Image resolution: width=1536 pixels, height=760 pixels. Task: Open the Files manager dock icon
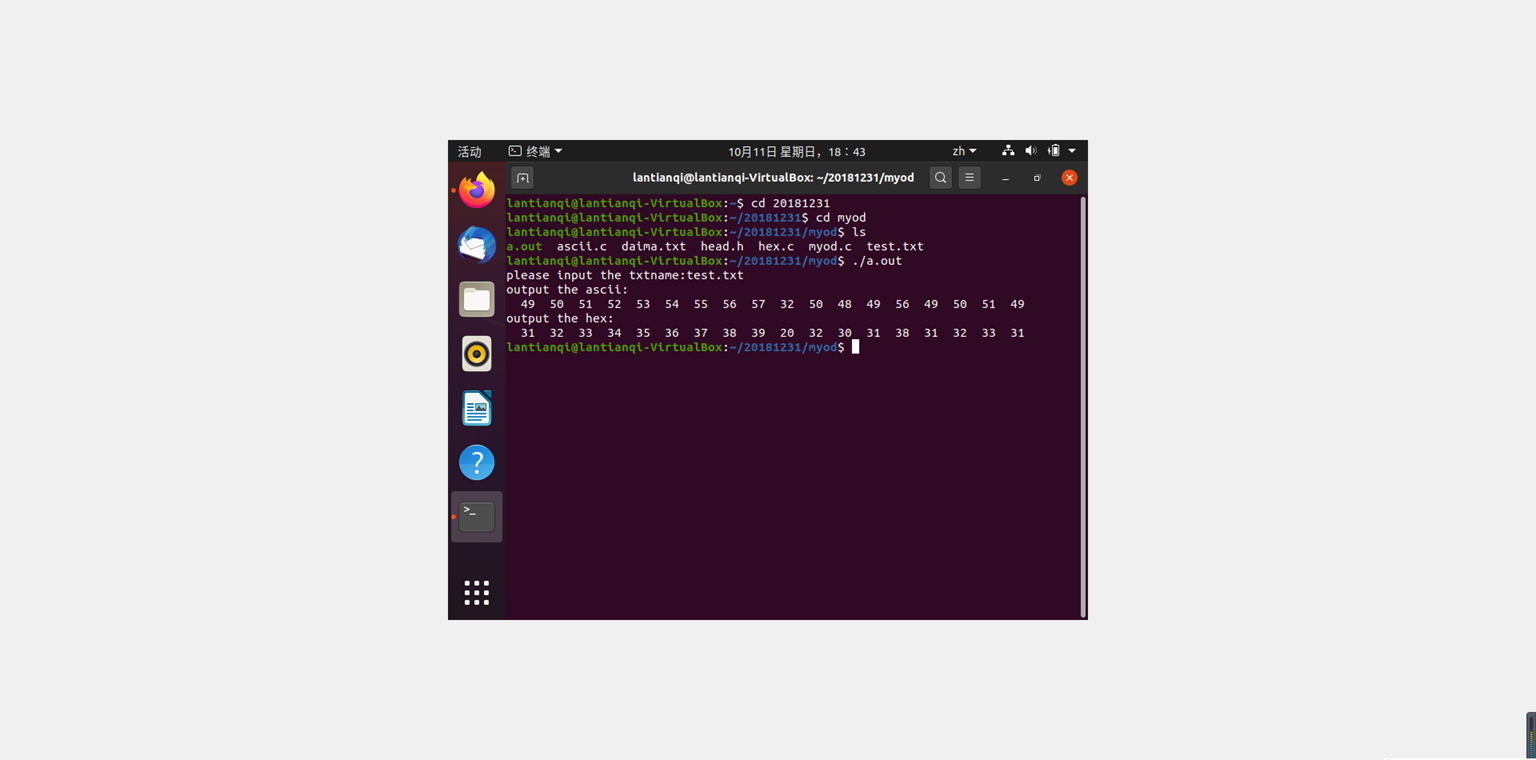pos(477,299)
